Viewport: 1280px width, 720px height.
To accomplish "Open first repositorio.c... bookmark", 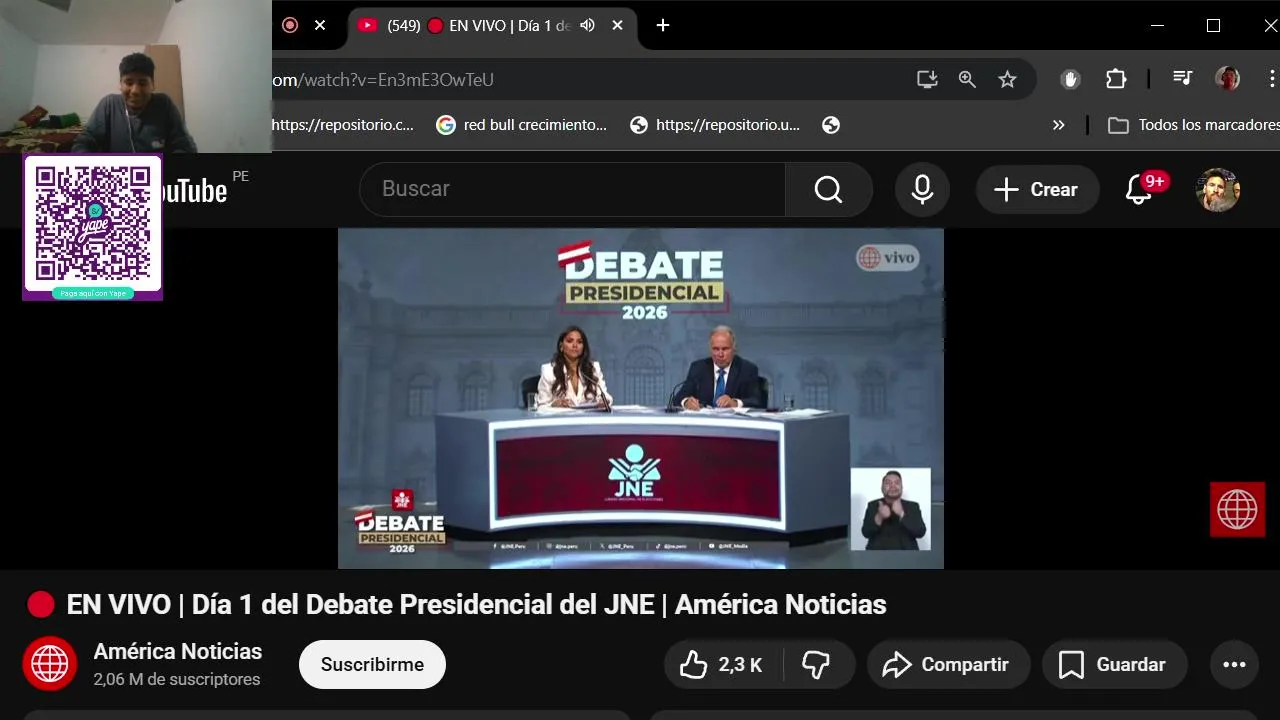I will point(342,125).
